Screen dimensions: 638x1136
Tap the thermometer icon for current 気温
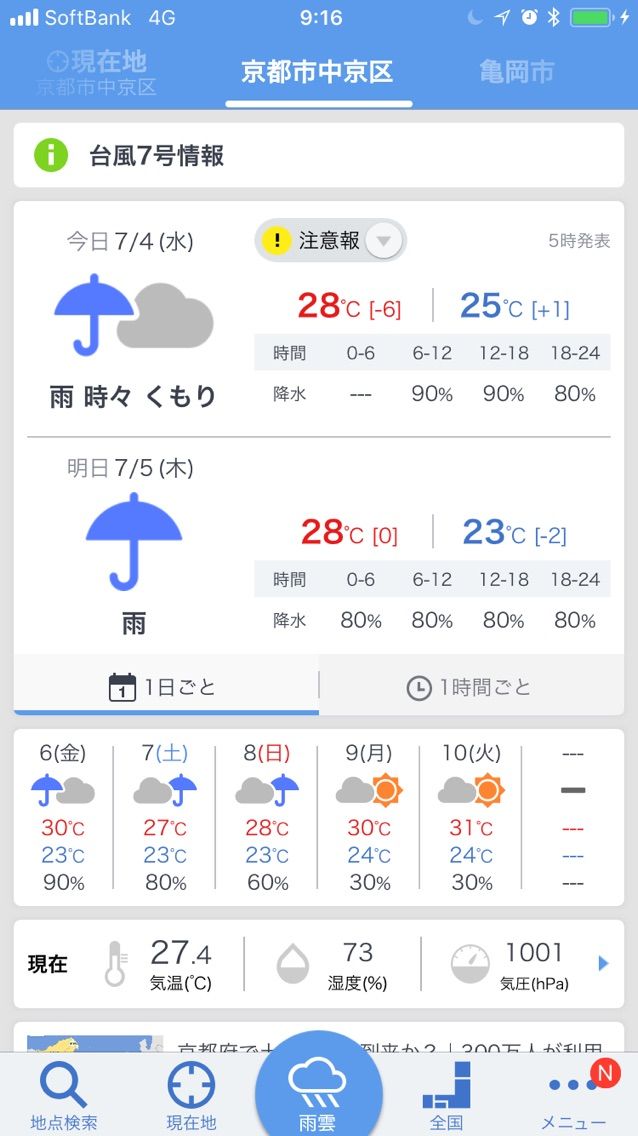[x=116, y=964]
